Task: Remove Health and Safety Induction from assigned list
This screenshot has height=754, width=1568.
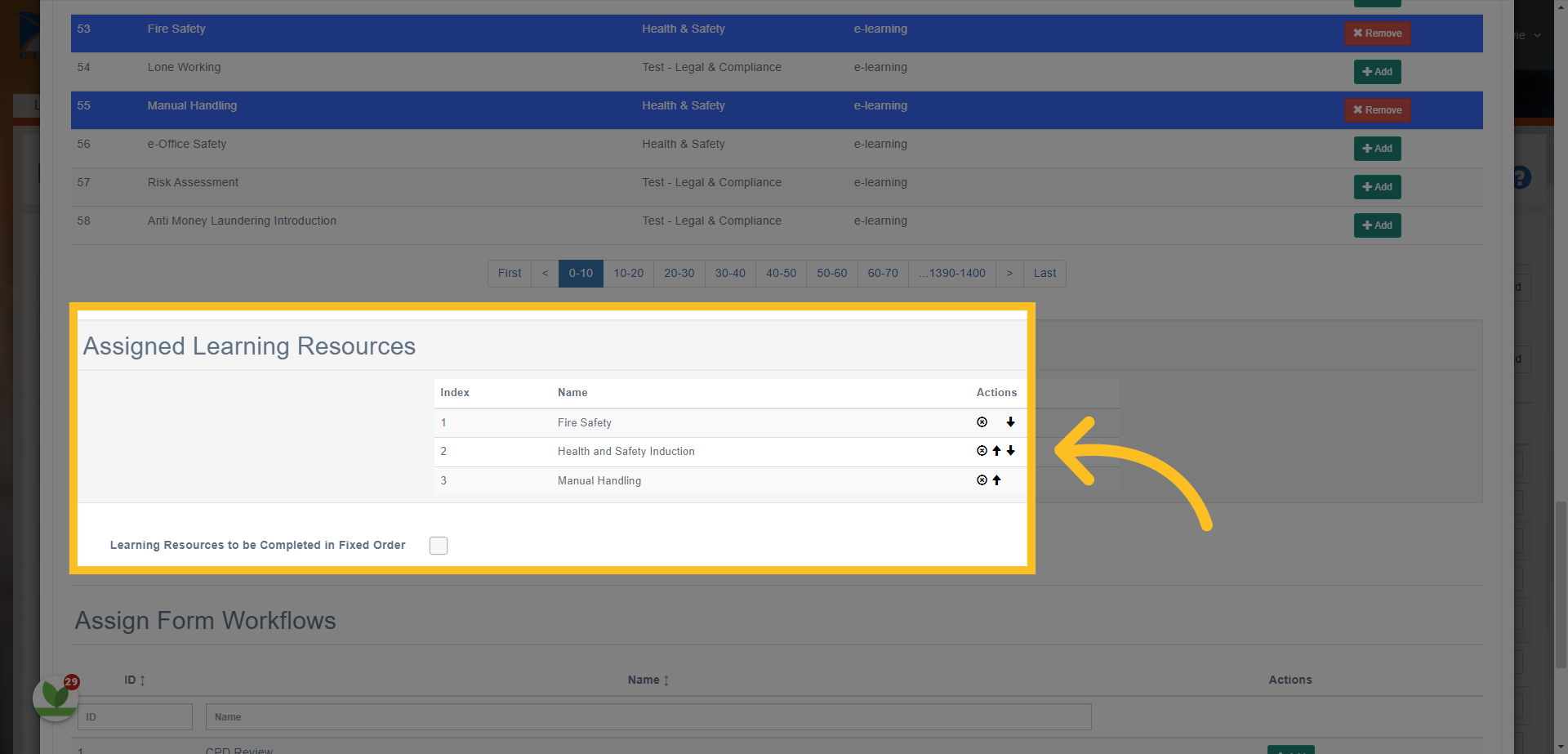Action: (x=982, y=451)
